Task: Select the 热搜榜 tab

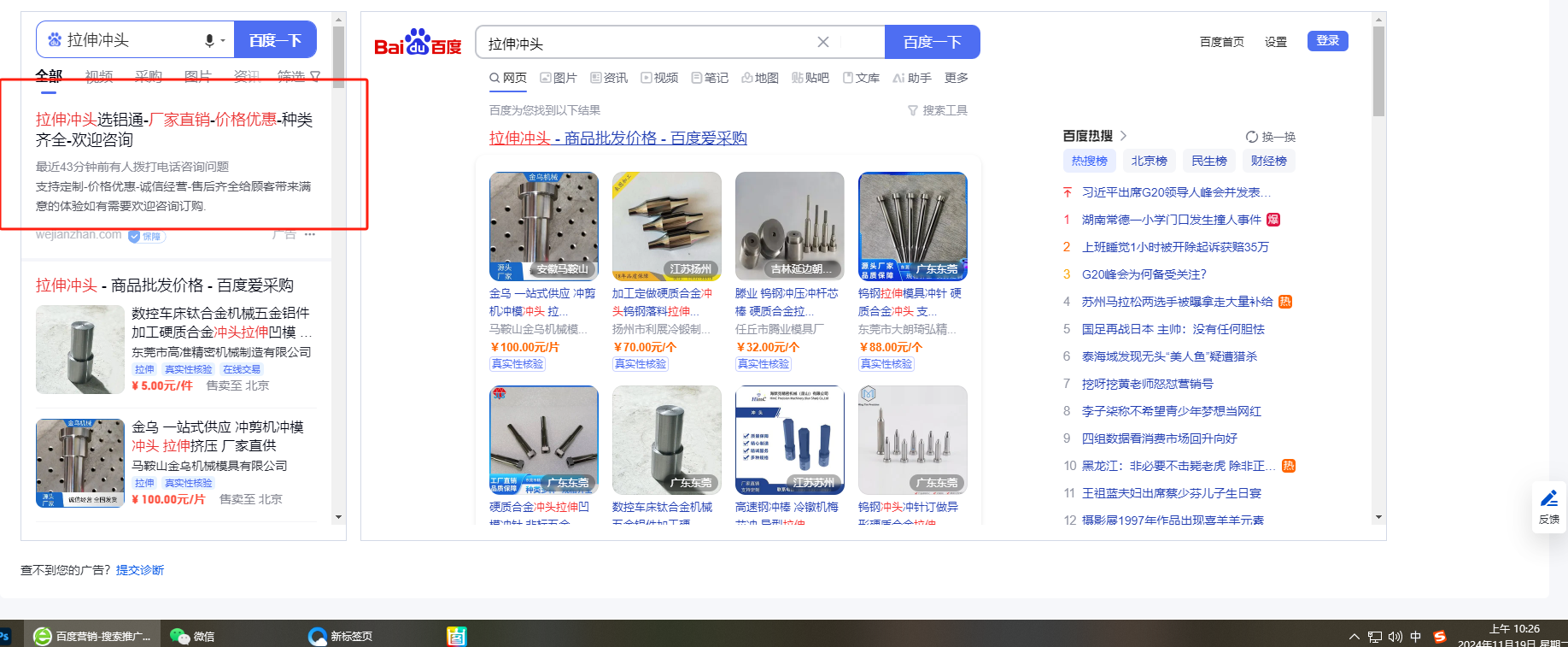Action: tap(1090, 161)
